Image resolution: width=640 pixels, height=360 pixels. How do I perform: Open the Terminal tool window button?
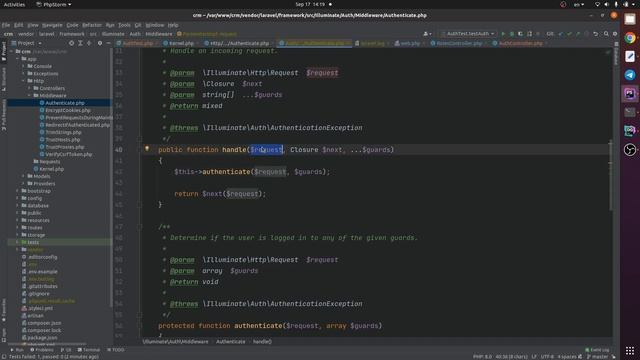point(89,350)
